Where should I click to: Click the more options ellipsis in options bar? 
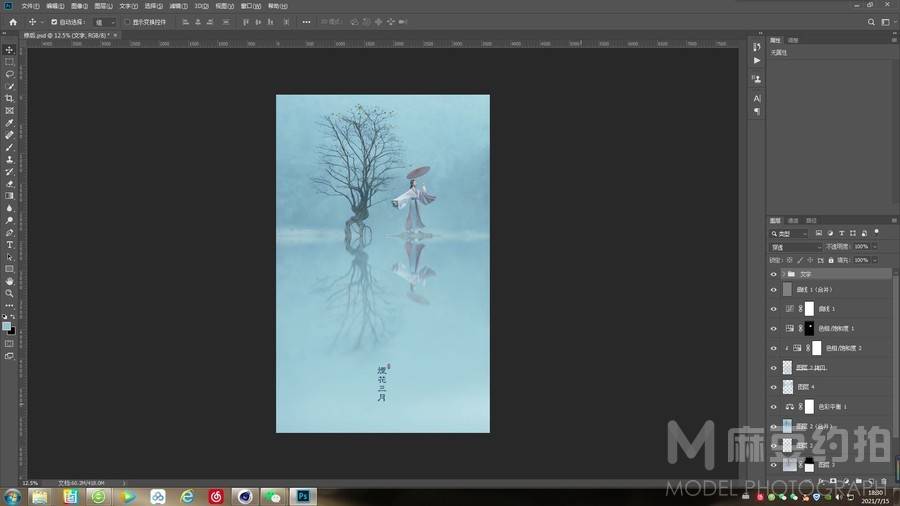pos(307,22)
